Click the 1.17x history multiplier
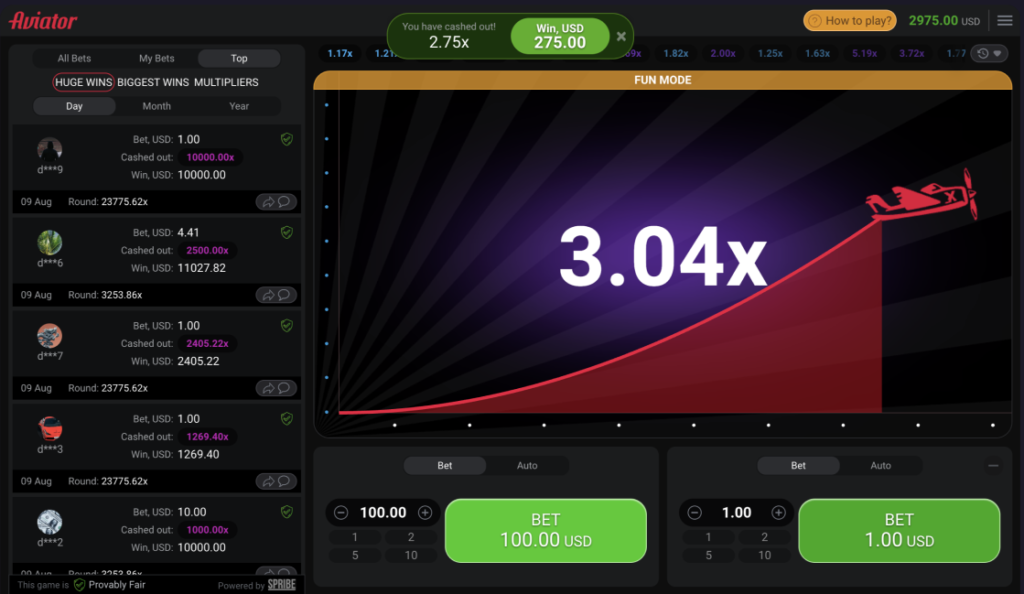This screenshot has width=1024, height=594. coord(340,54)
